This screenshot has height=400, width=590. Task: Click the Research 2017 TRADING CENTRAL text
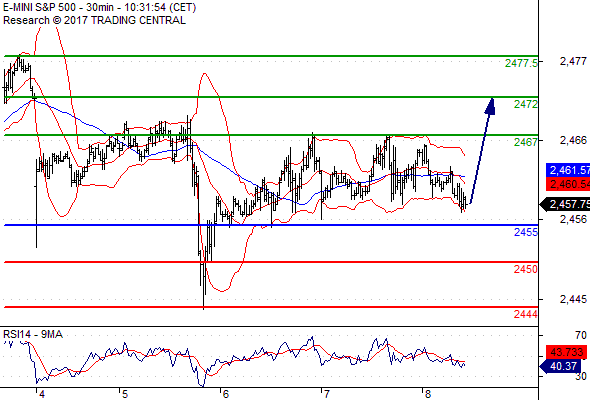point(94,20)
